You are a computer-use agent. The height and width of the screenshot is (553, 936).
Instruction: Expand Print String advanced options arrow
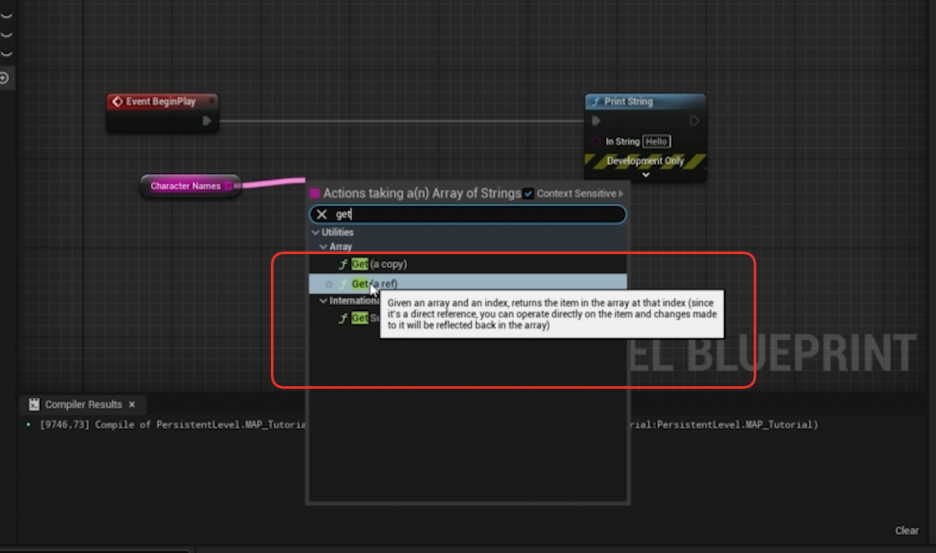645,175
